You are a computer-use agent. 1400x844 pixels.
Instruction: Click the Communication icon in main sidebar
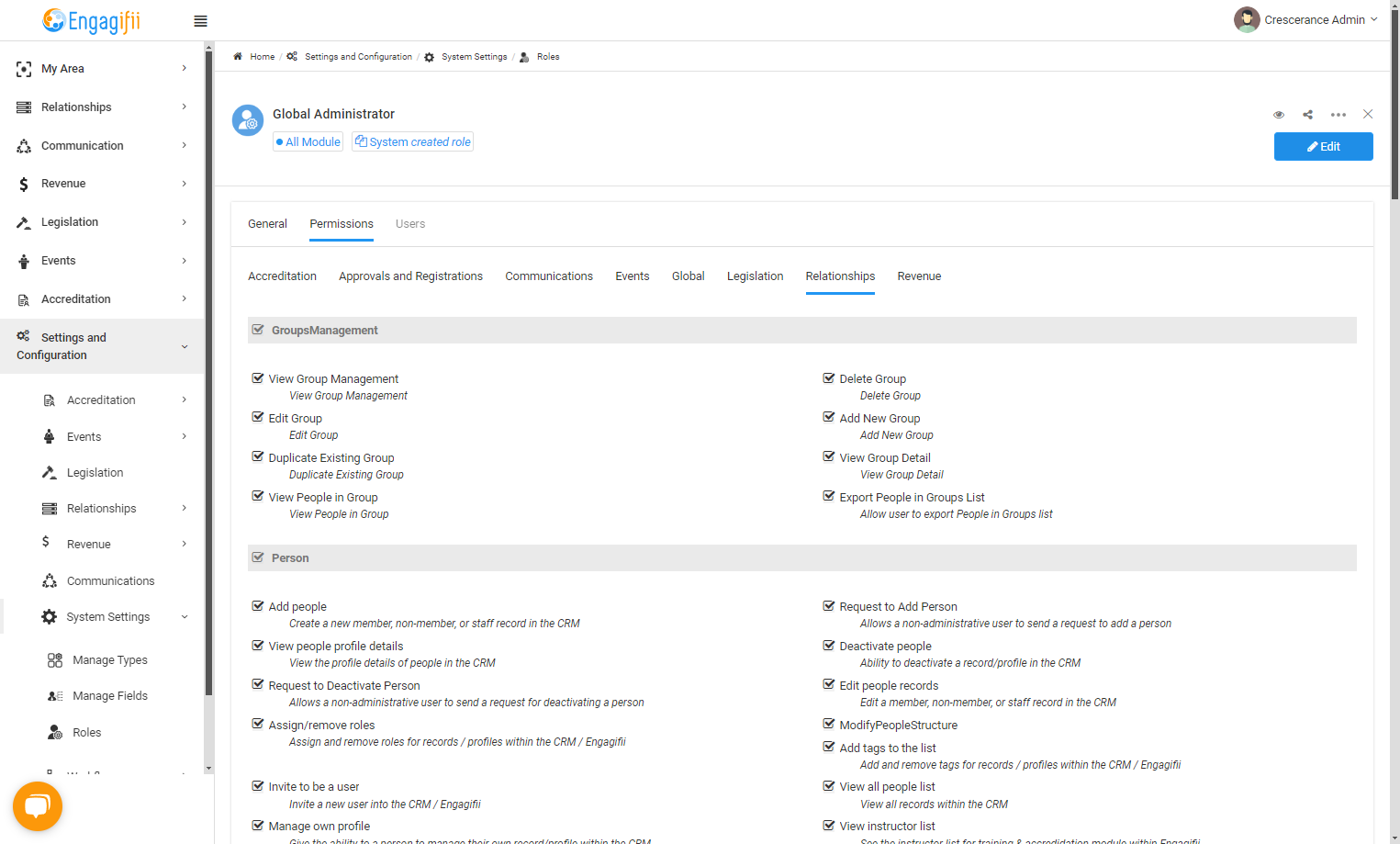click(24, 146)
